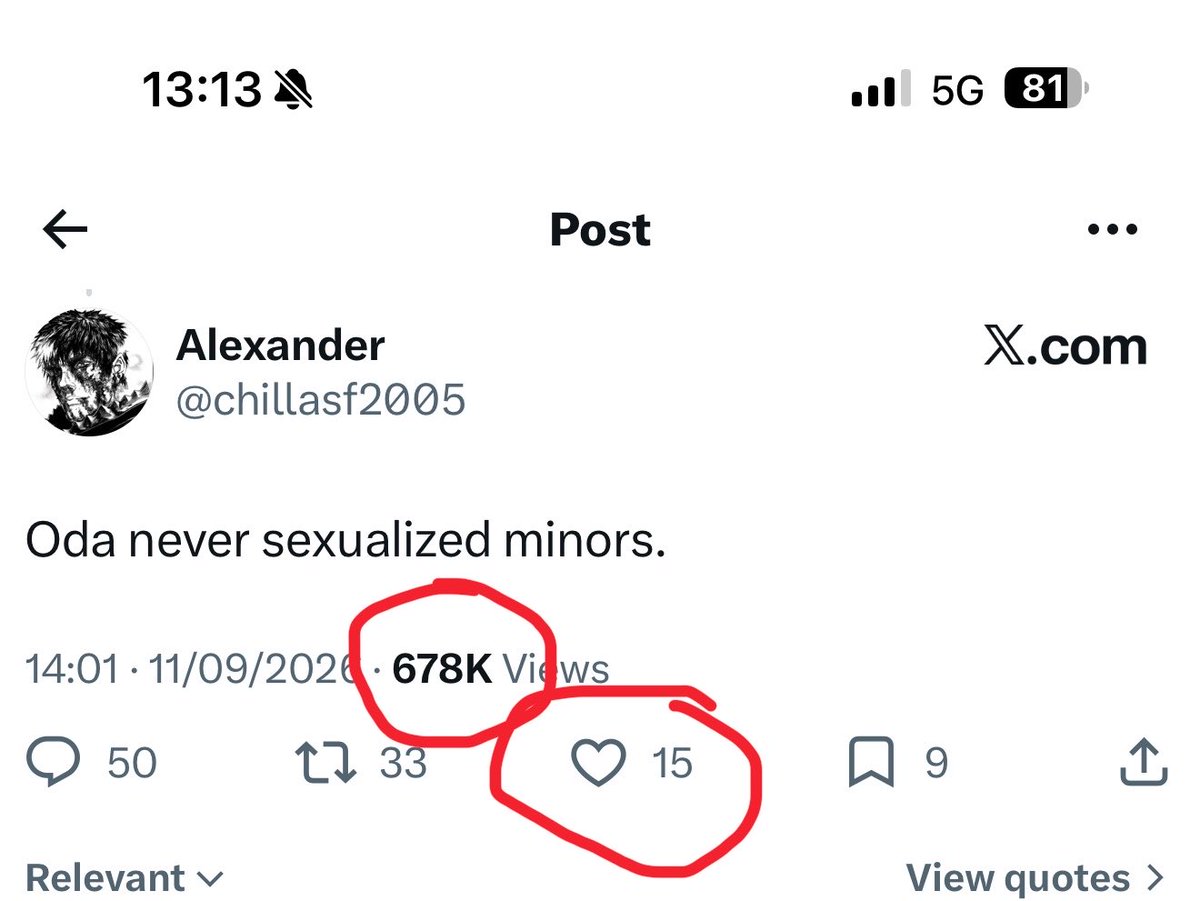
Task: Tap the 678K Views count
Action: 500,669
